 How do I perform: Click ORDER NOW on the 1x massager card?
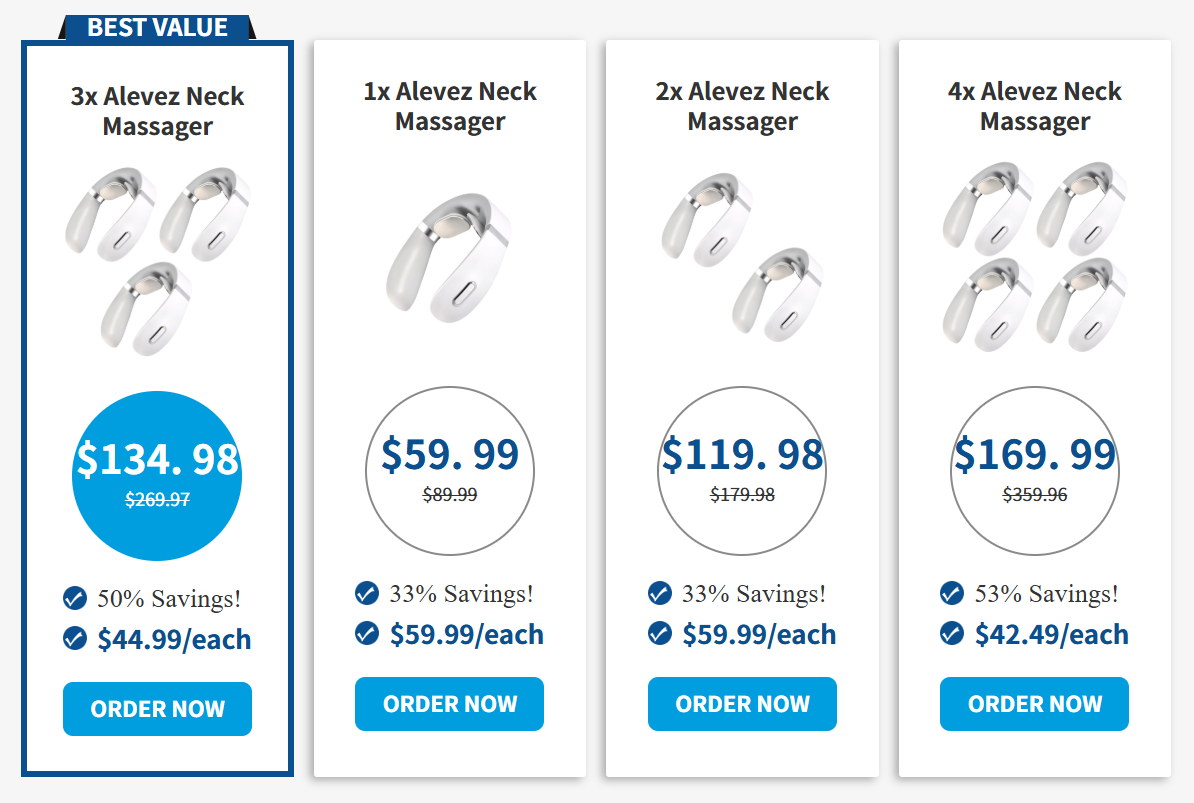coord(449,704)
